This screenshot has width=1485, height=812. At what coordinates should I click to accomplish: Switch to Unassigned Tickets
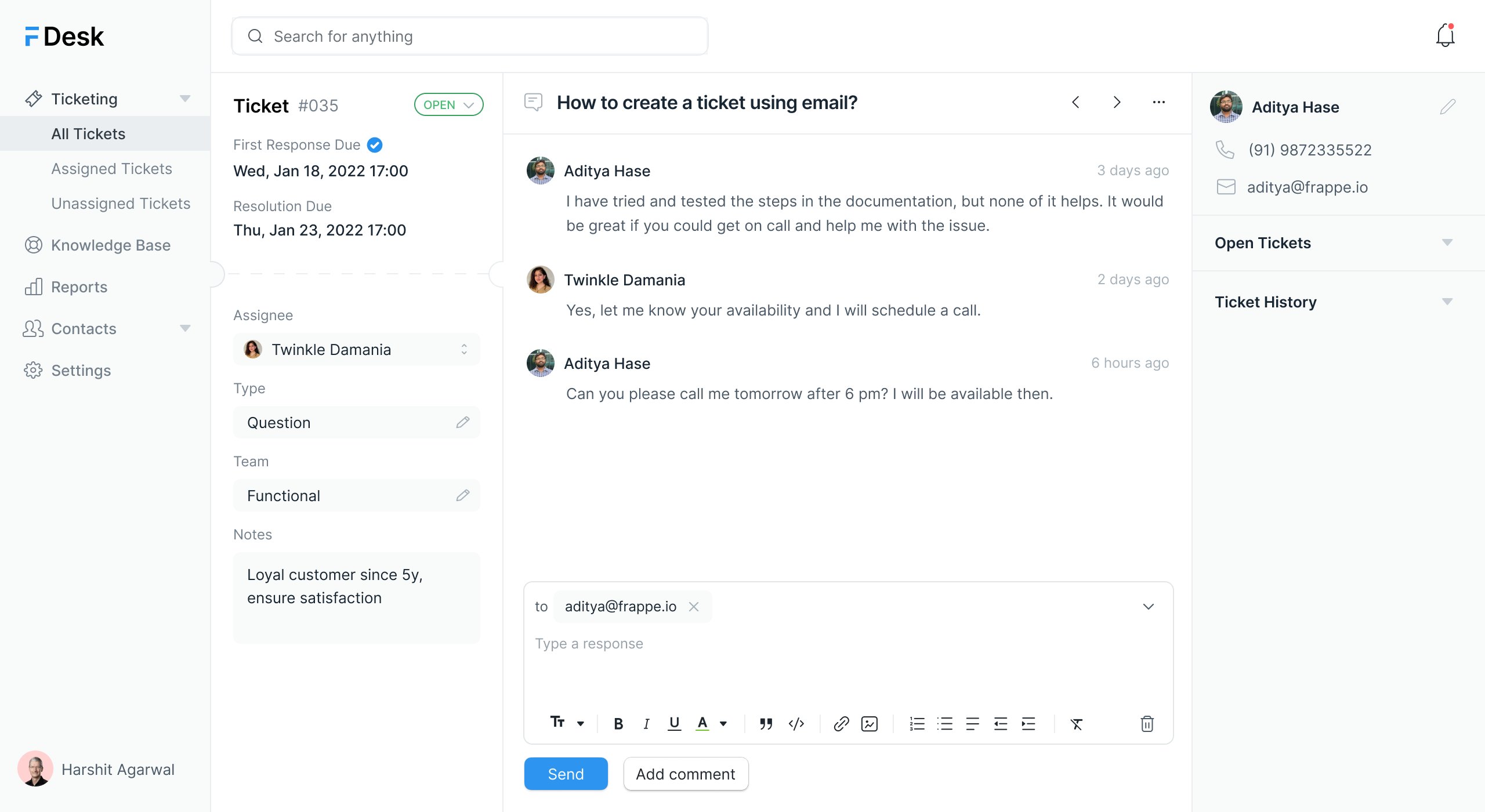121,203
